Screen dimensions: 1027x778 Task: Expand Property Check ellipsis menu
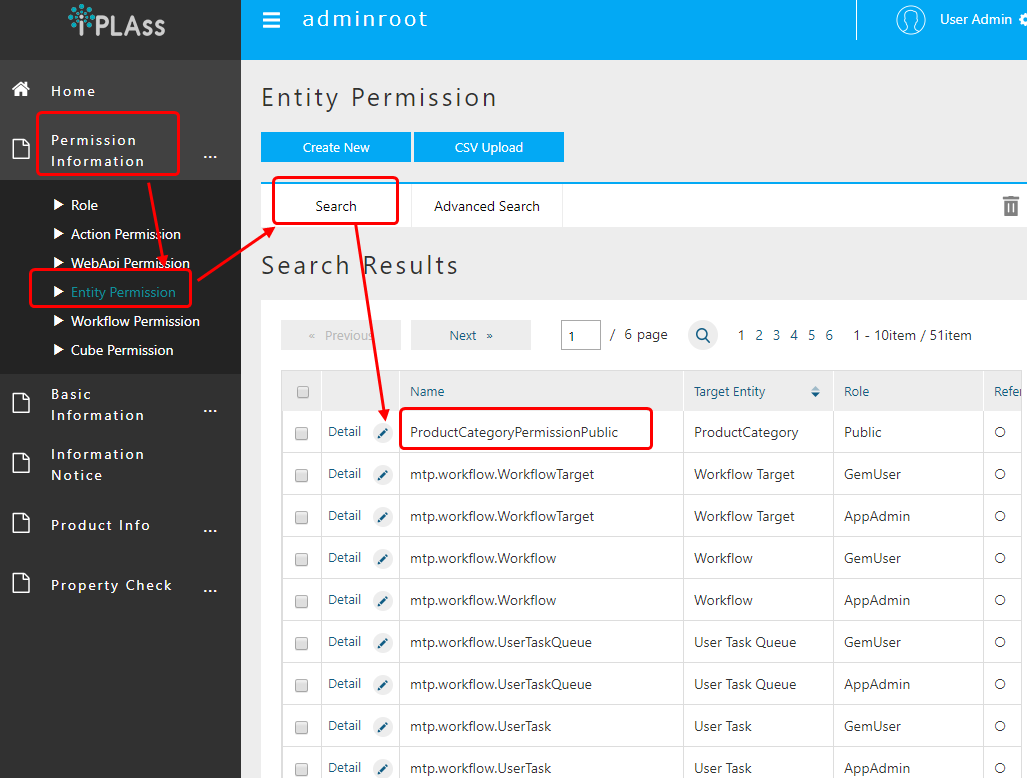pyautogui.click(x=210, y=591)
